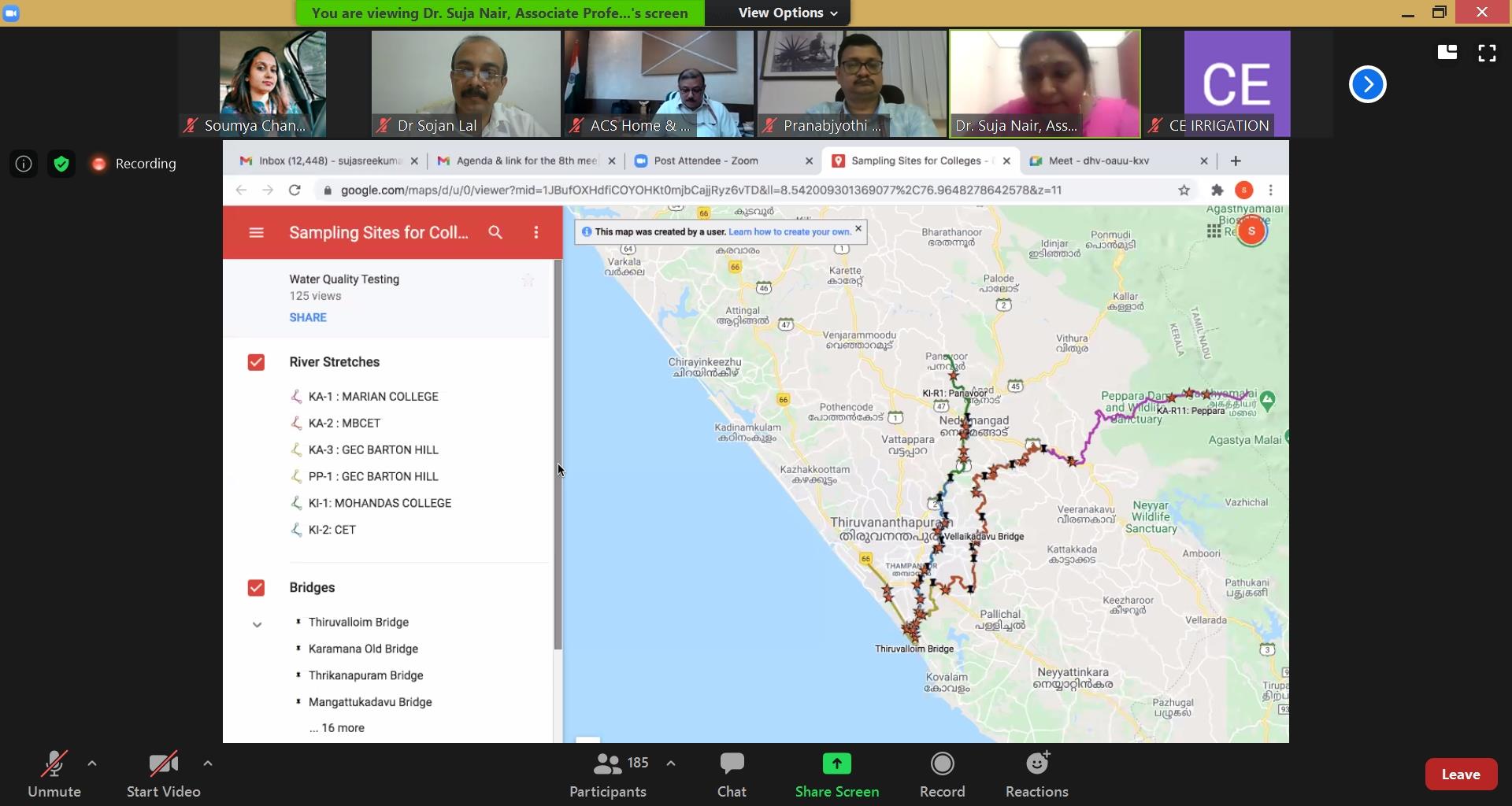Click the map's hamburger menu icon
1512x806 pixels.
[256, 233]
